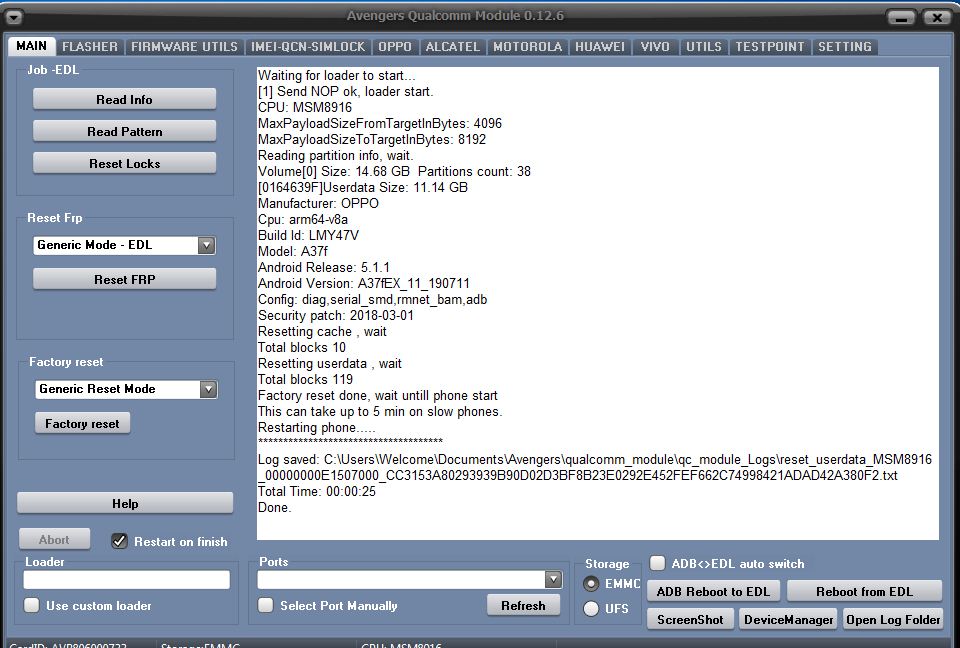Enable Select Port Manually checkbox
Image resolution: width=960 pixels, height=648 pixels.
click(x=265, y=605)
